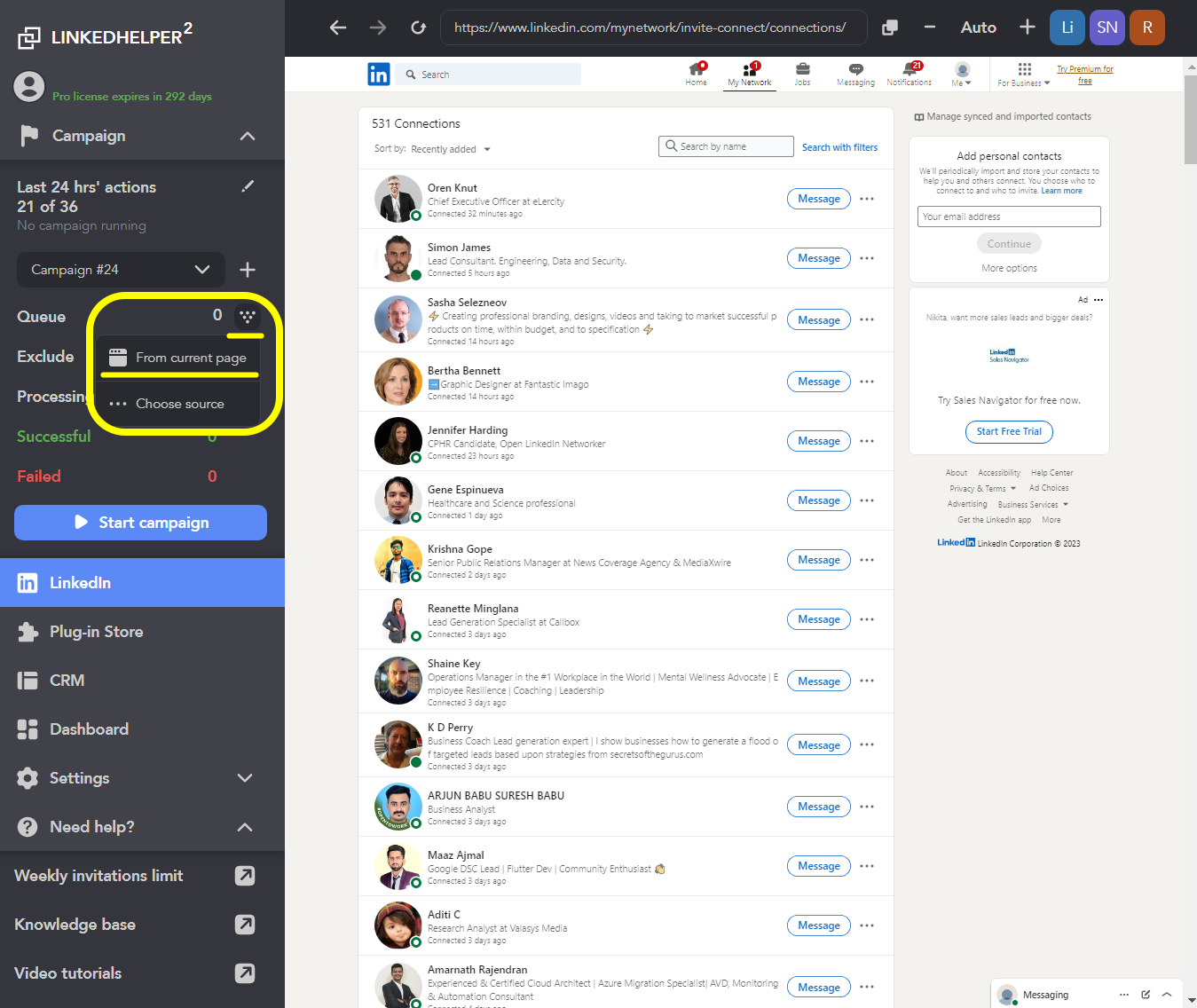Open Knowledge base external link icon
Image resolution: width=1197 pixels, height=1008 pixels.
pyautogui.click(x=245, y=925)
